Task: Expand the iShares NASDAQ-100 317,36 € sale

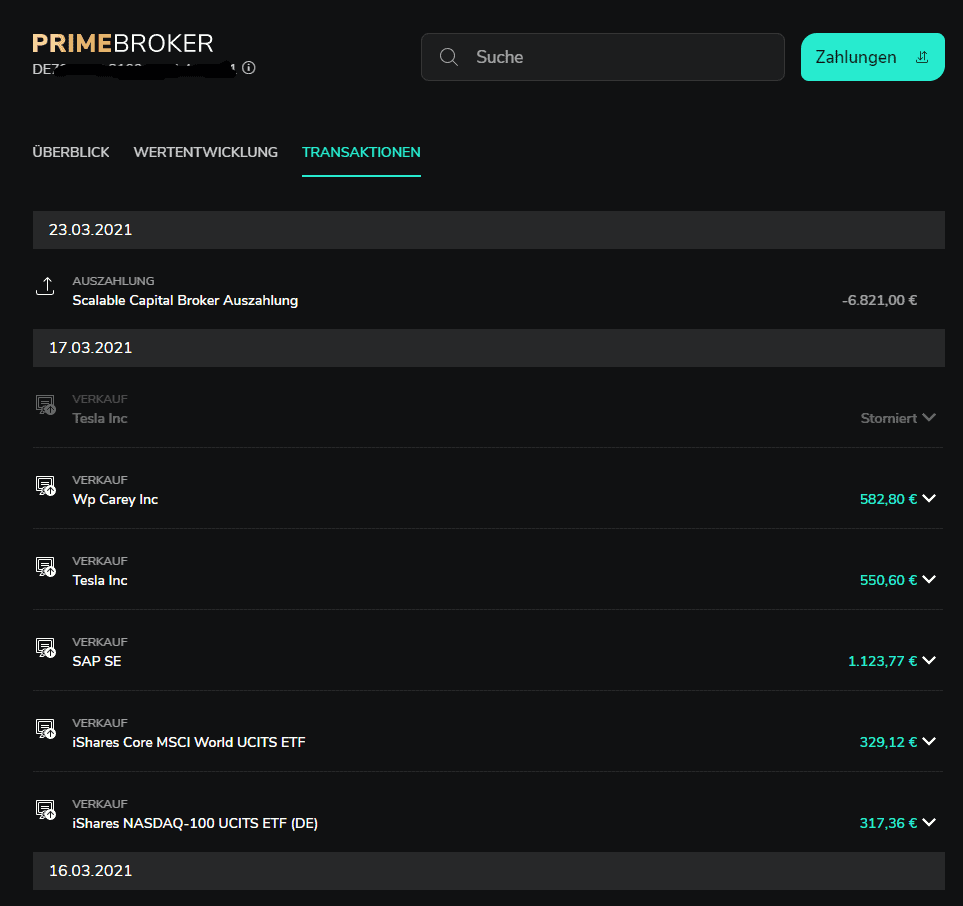Action: coord(929,823)
